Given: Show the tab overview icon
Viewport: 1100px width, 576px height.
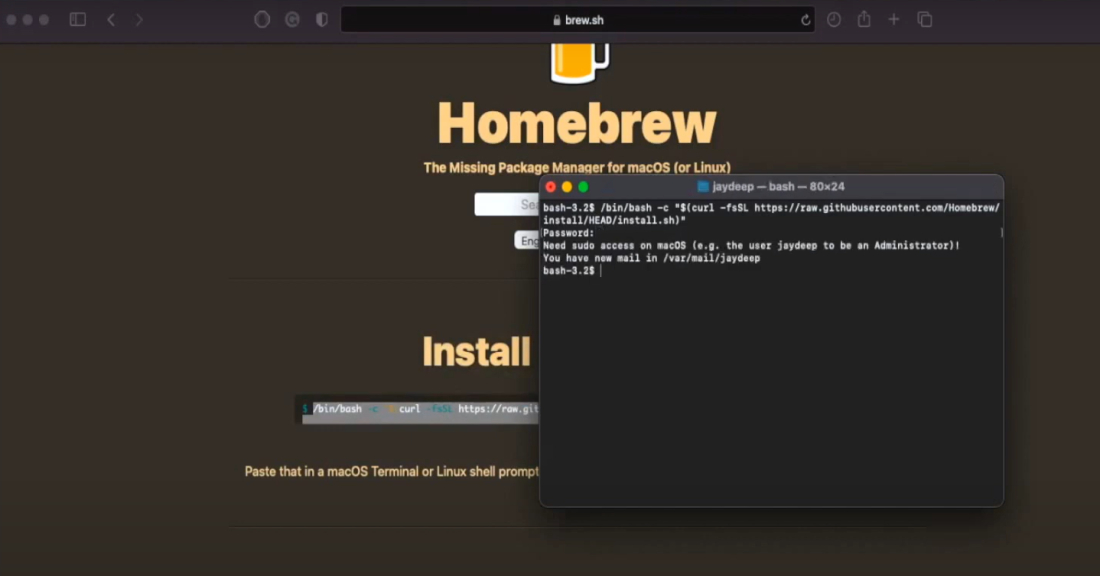Looking at the screenshot, I should (925, 20).
